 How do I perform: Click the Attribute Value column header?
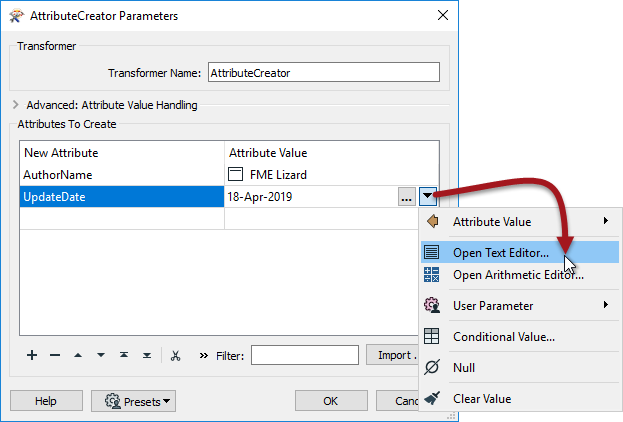point(332,153)
